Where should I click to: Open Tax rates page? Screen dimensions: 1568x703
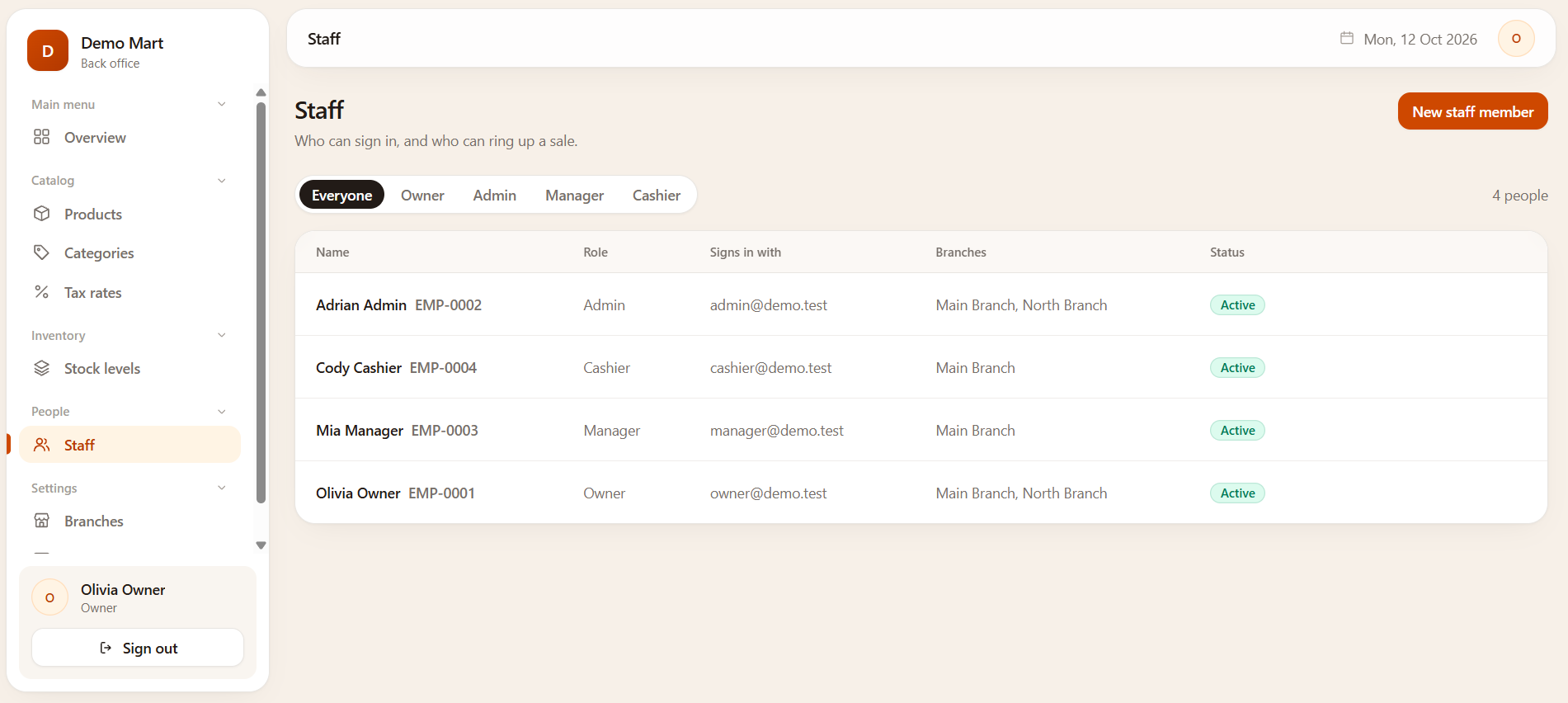[x=130, y=293]
